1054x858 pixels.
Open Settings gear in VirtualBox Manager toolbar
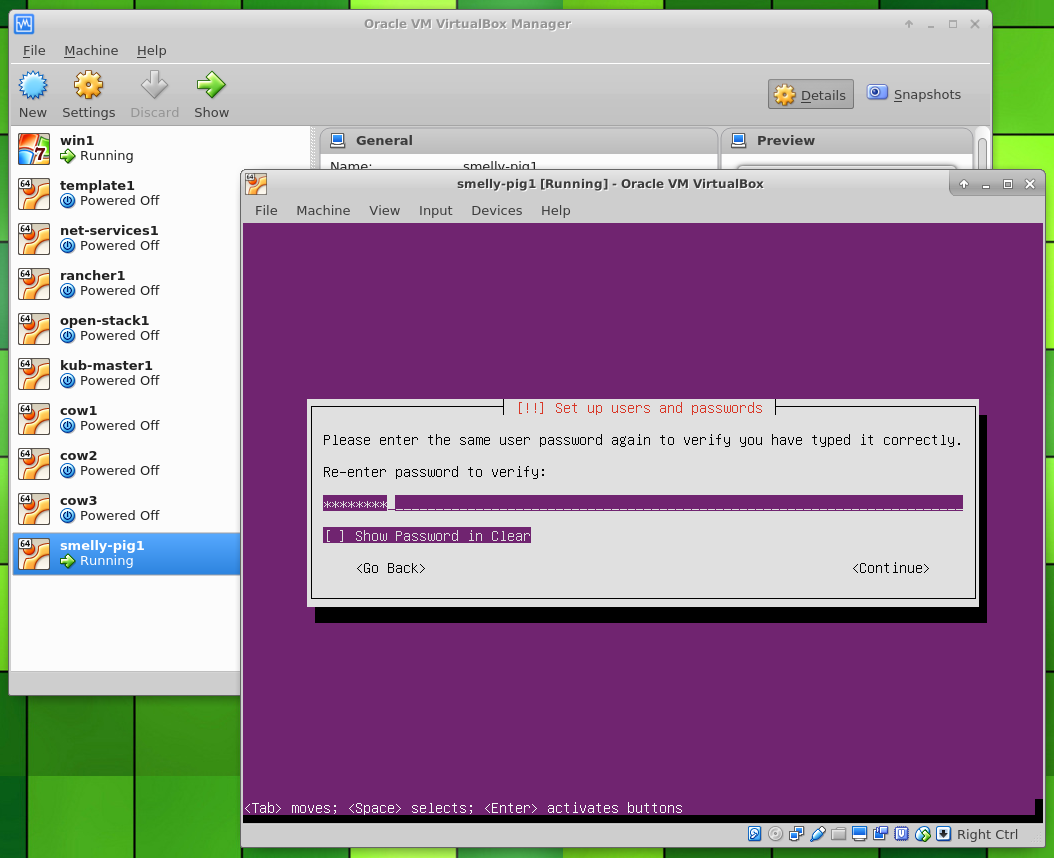point(88,85)
